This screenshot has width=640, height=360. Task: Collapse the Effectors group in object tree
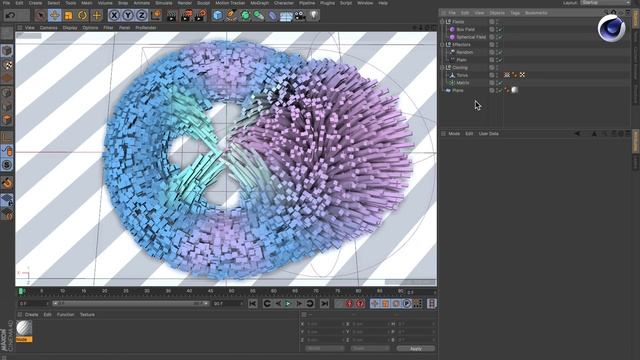pyautogui.click(x=442, y=44)
